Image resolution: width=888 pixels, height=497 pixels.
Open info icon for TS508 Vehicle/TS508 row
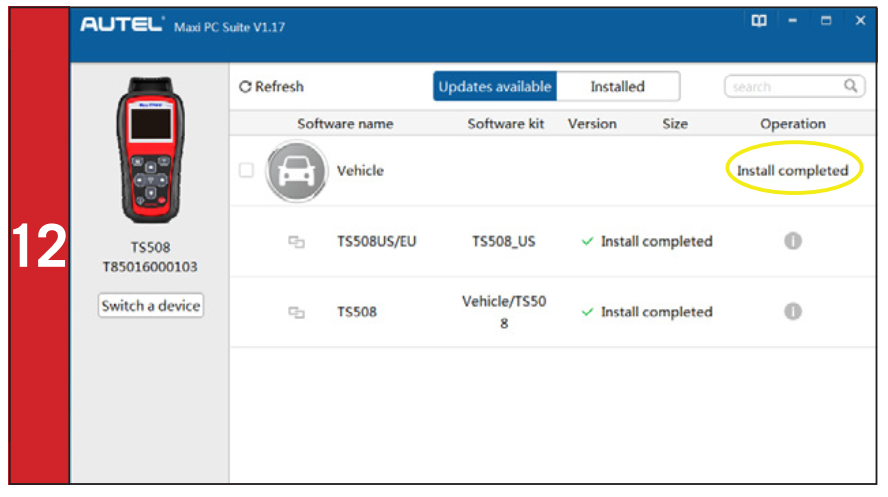pos(792,311)
